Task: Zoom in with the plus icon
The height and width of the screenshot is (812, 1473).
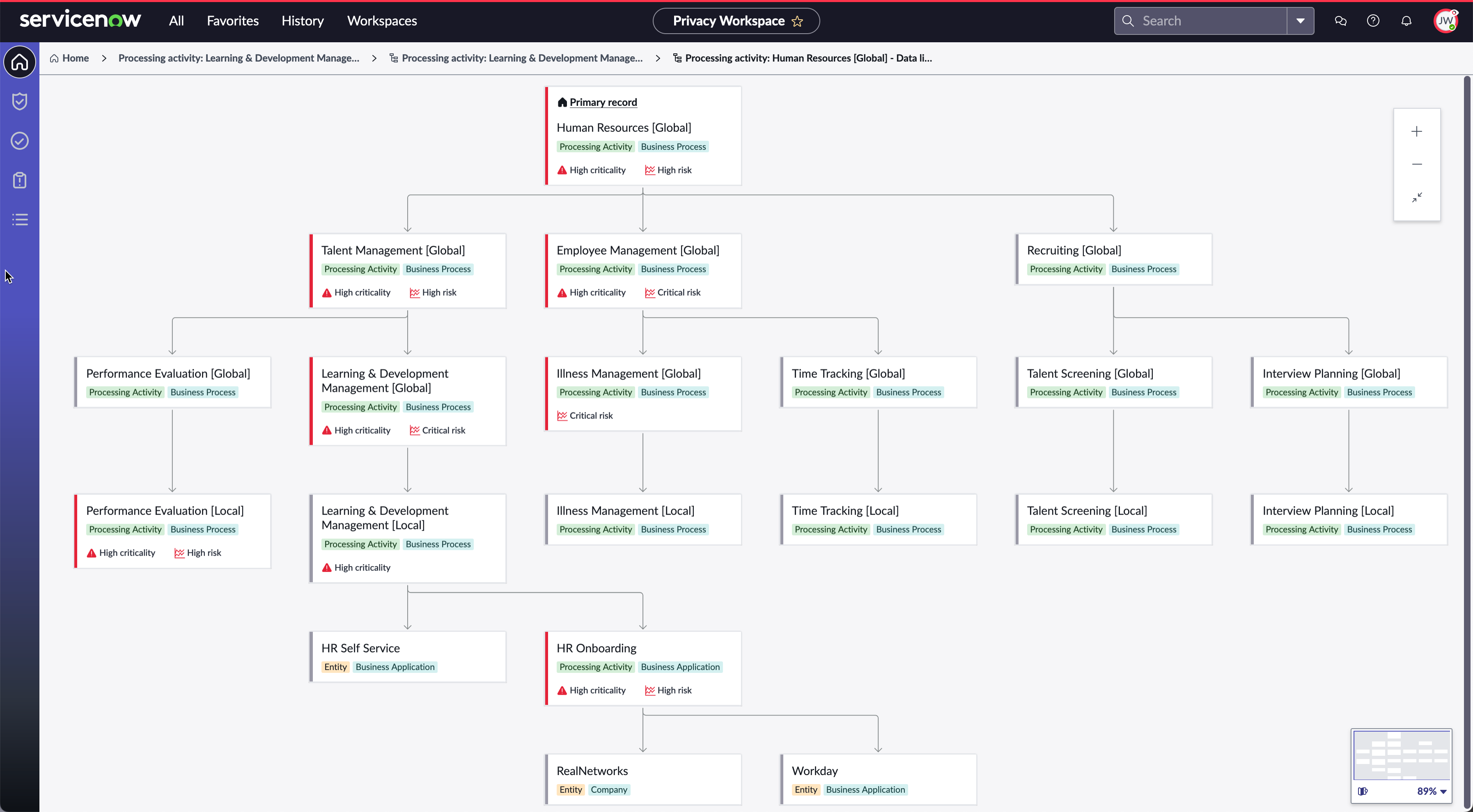Action: pos(1416,131)
